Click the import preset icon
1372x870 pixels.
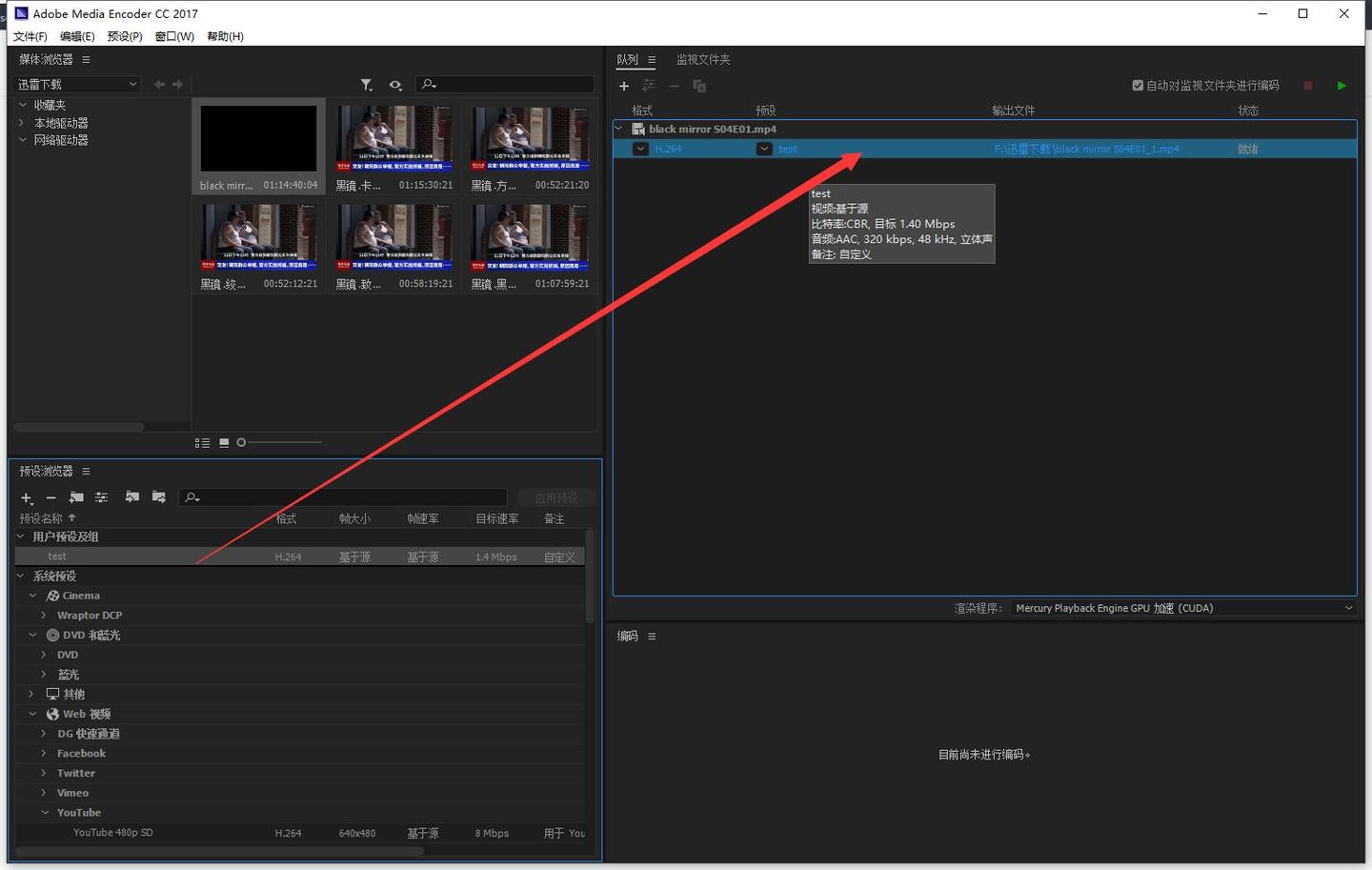coord(133,497)
